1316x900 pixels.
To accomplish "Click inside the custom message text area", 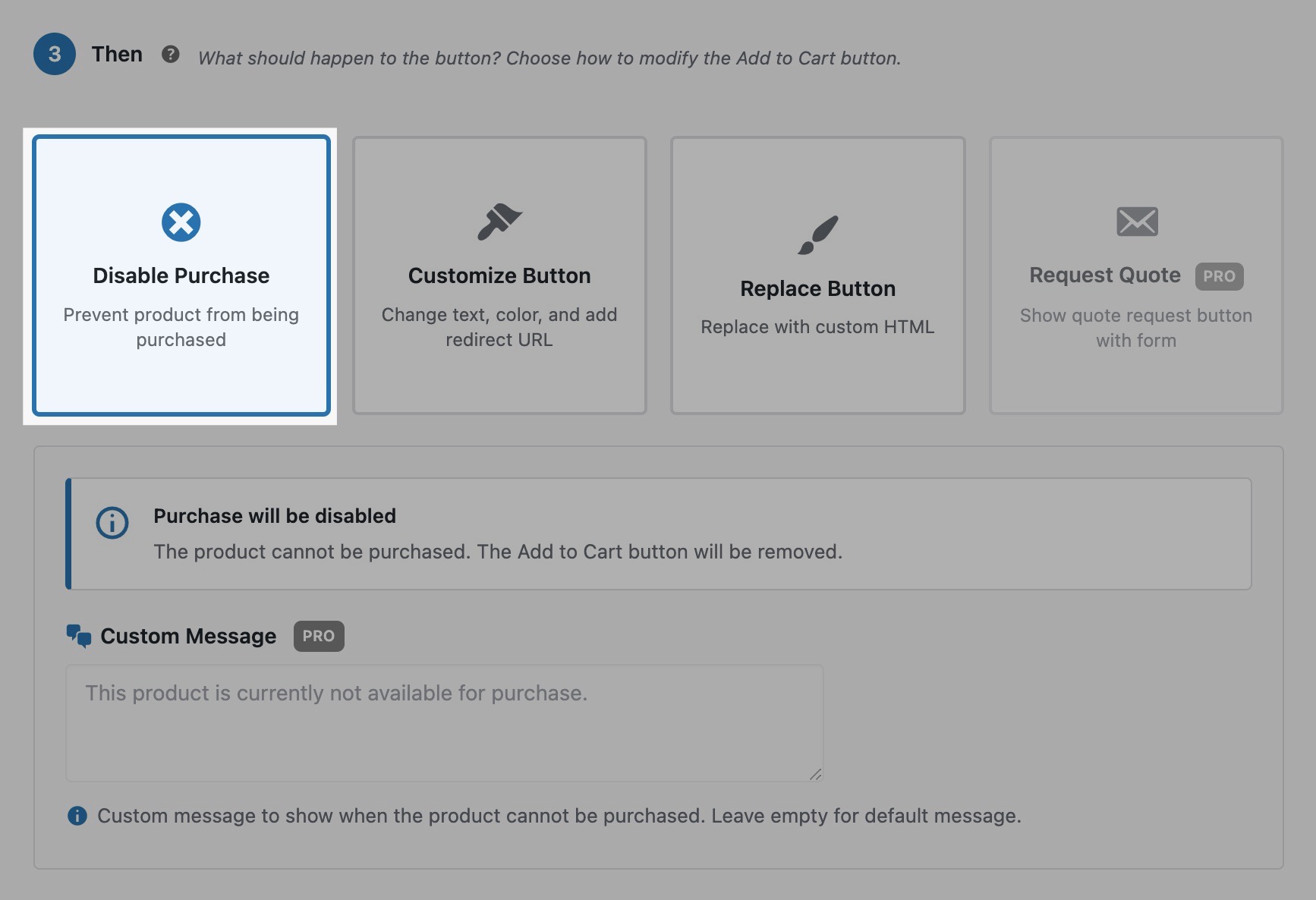I will (x=444, y=721).
